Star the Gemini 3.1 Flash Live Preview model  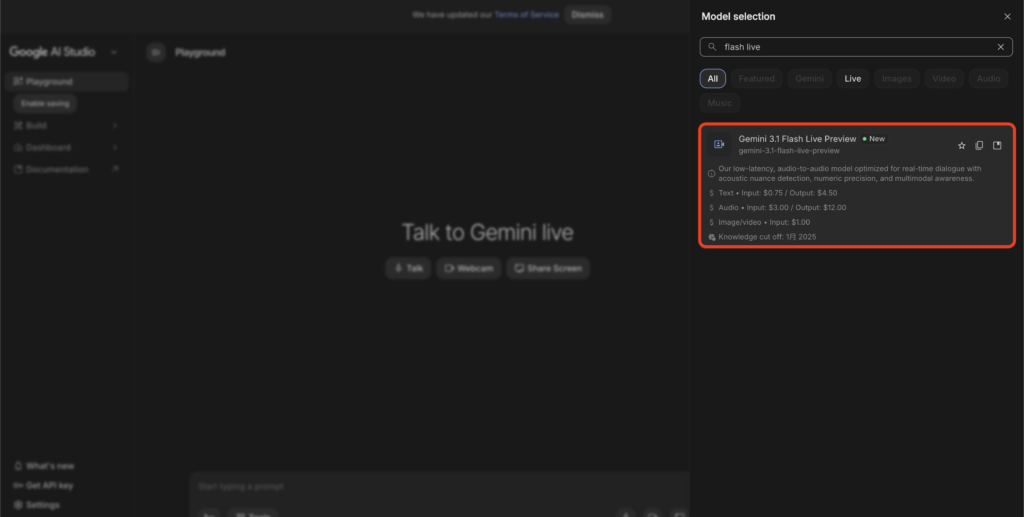click(961, 146)
